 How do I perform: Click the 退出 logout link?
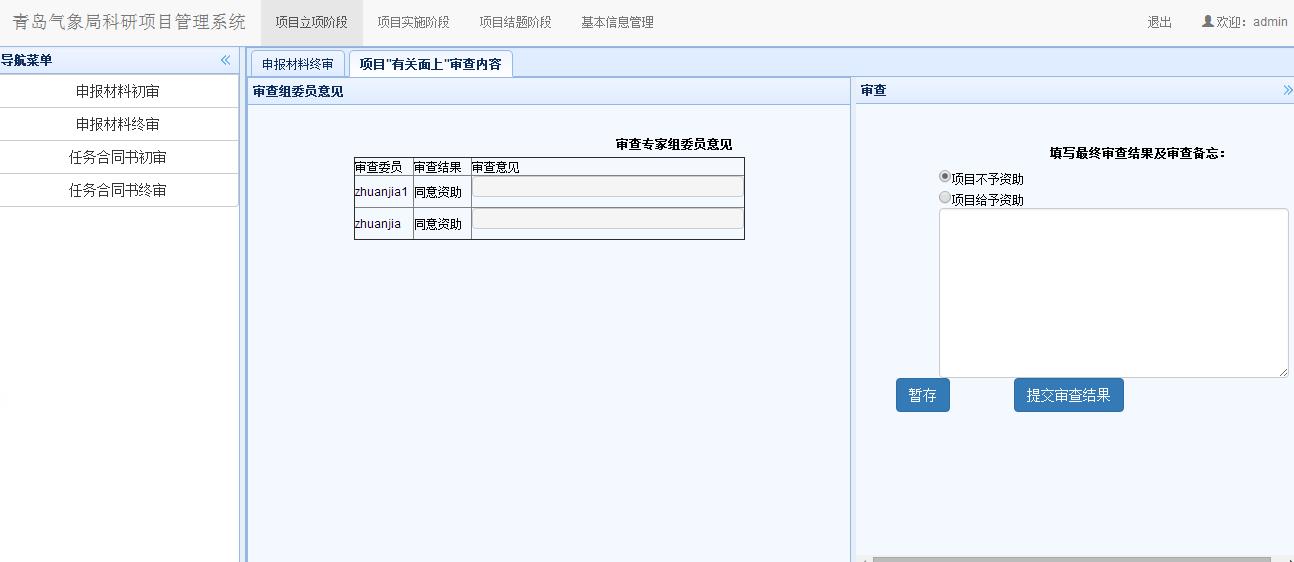click(x=1160, y=22)
